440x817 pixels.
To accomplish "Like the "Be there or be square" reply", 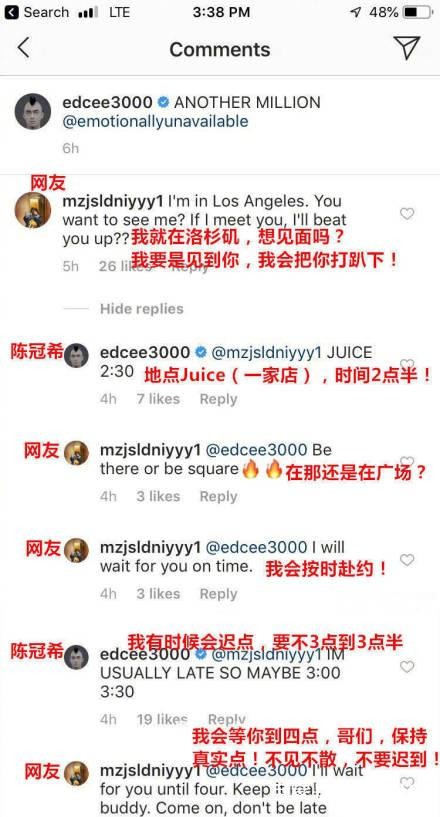I will pyautogui.click(x=407, y=462).
